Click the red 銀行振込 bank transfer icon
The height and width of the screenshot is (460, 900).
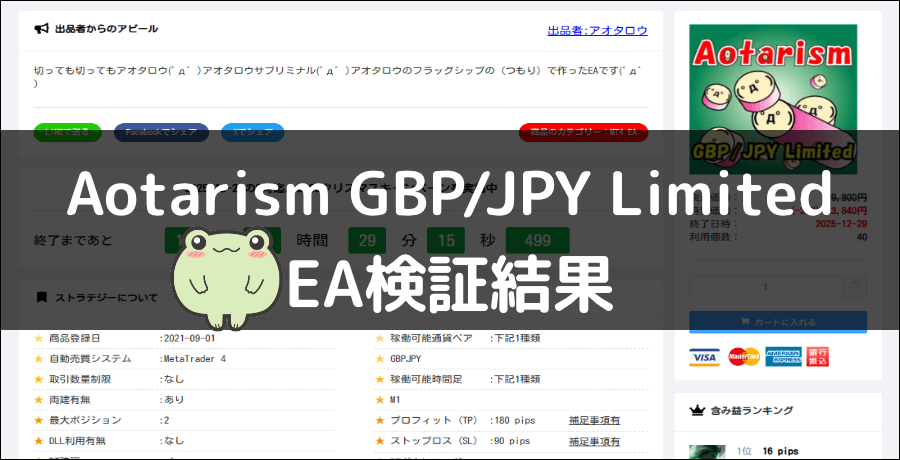pyautogui.click(x=818, y=357)
